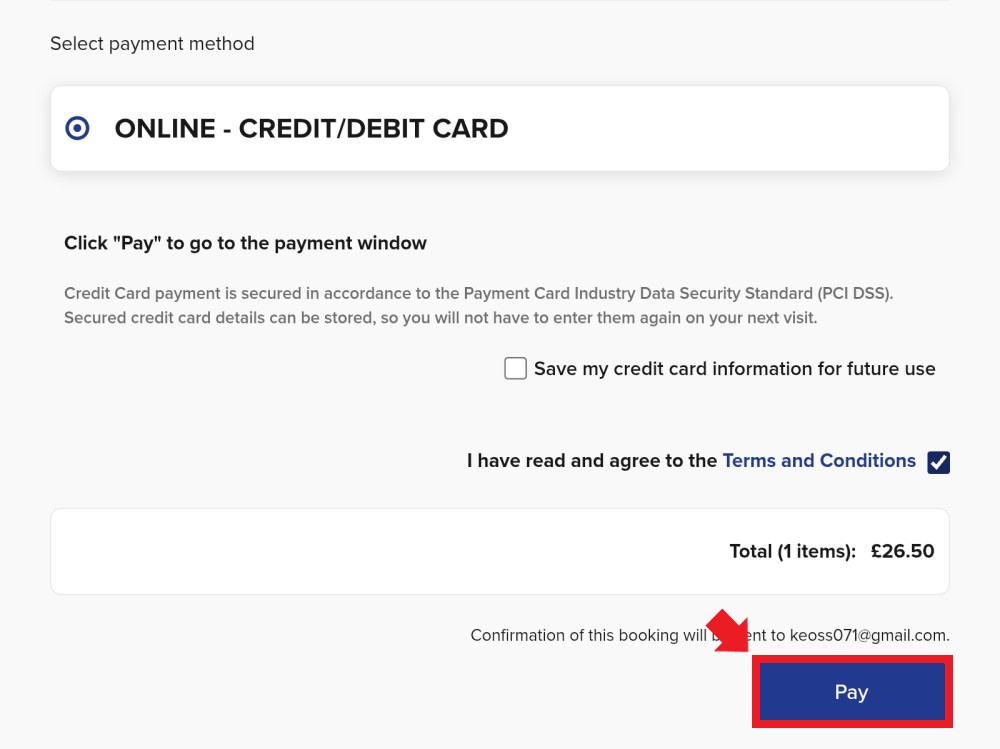Open the Terms and Conditions link
1000x749 pixels.
click(x=819, y=461)
